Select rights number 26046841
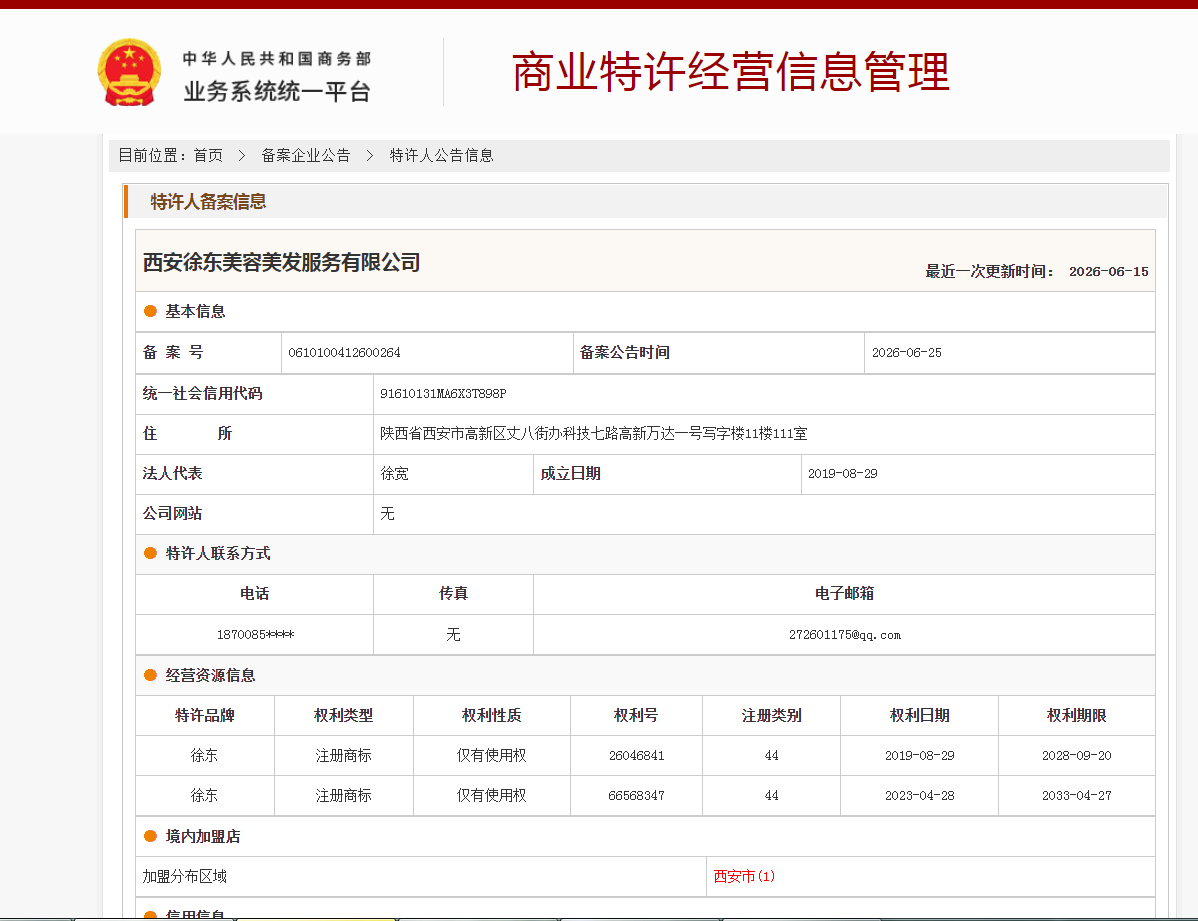Viewport: 1198px width, 921px height. (636, 755)
